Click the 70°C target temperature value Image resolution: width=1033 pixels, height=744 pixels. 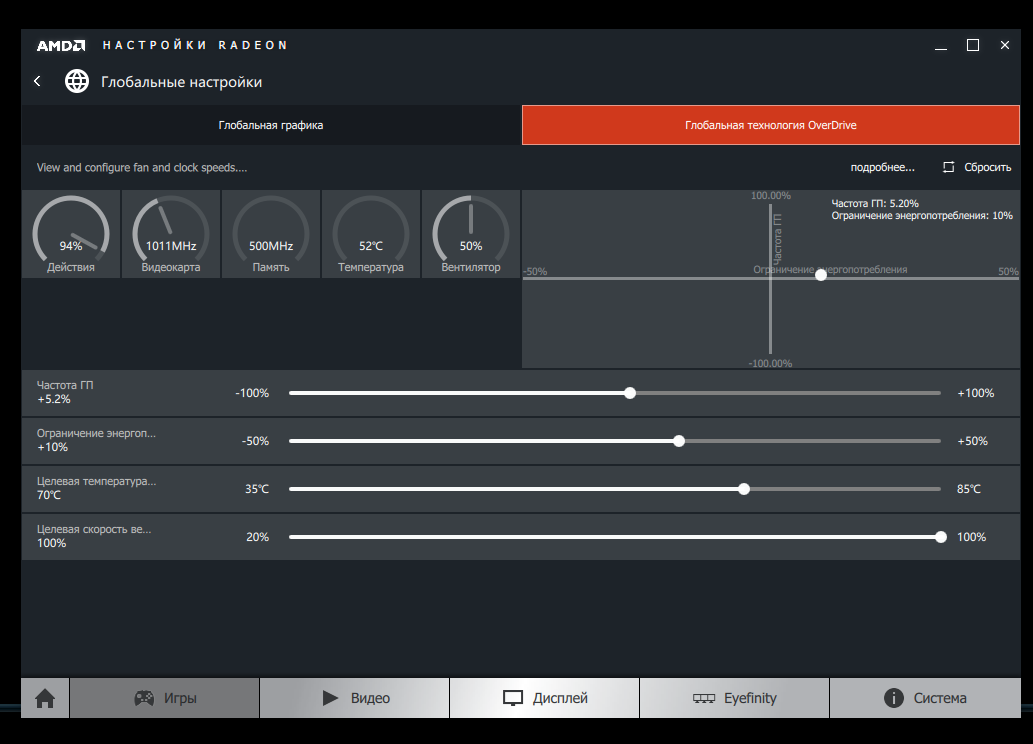[x=49, y=495]
